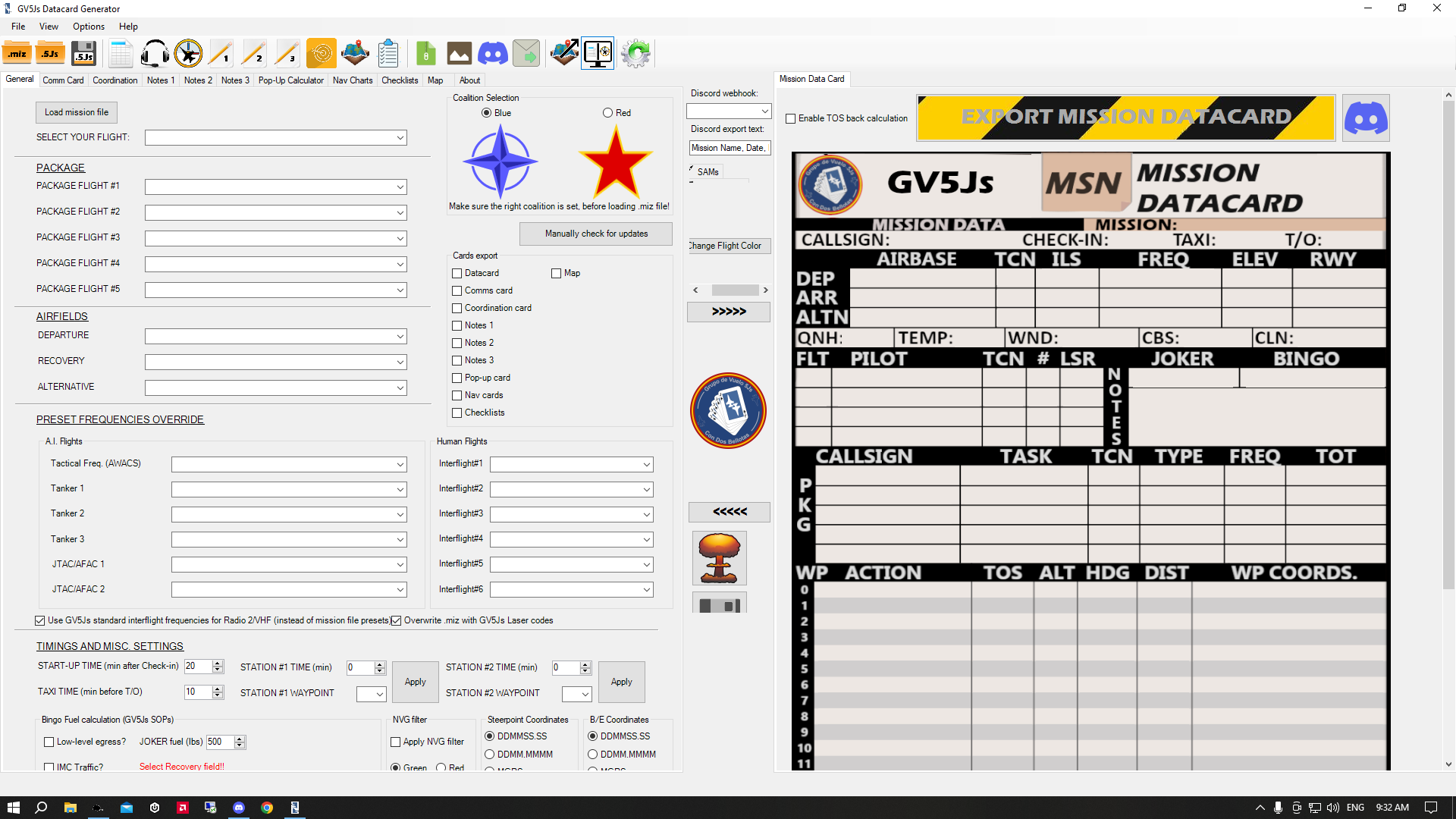The height and width of the screenshot is (819, 1456).
Task: Open the DEPARTURE airfield dropdown
Action: point(276,336)
